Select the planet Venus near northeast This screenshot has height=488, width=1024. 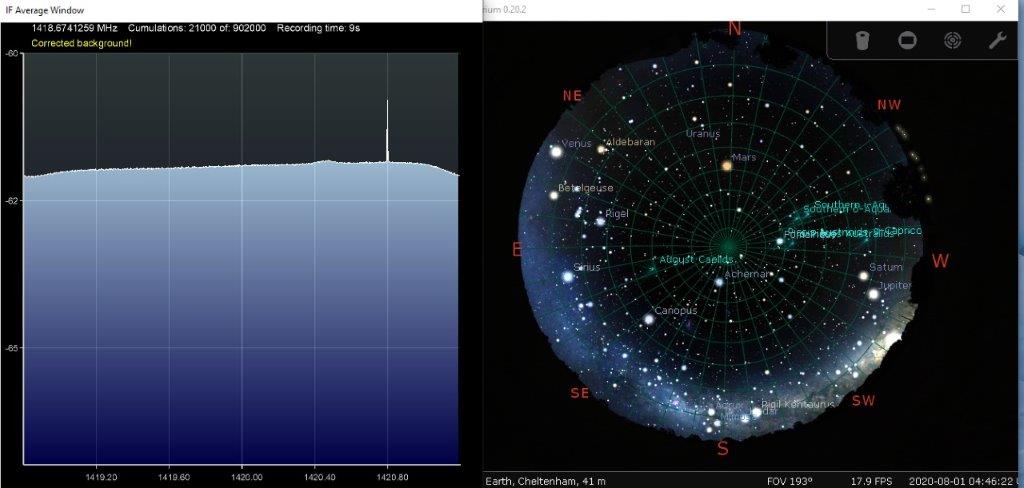pos(556,151)
